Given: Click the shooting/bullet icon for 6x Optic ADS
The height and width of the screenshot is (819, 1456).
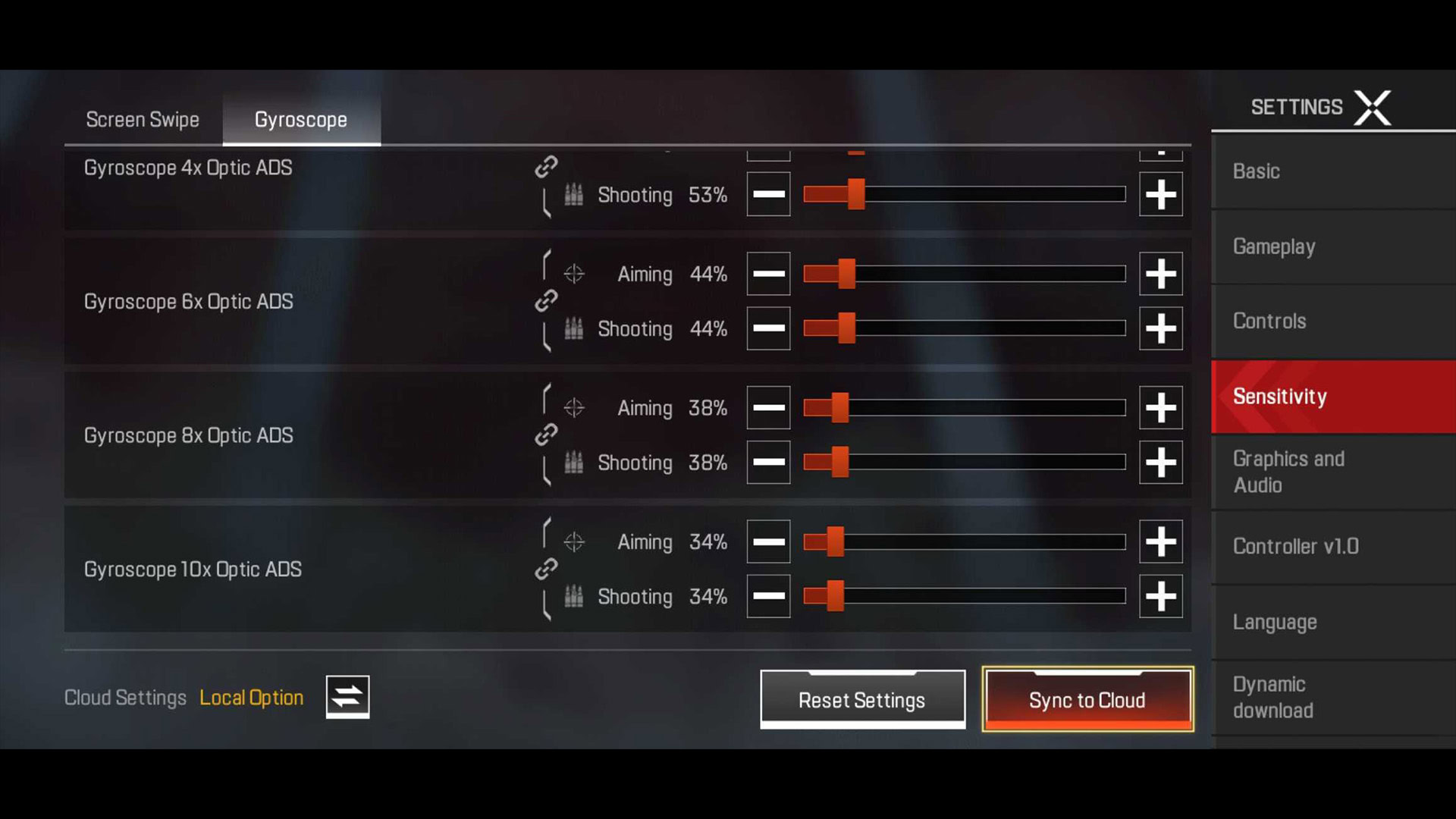Looking at the screenshot, I should pyautogui.click(x=576, y=328).
